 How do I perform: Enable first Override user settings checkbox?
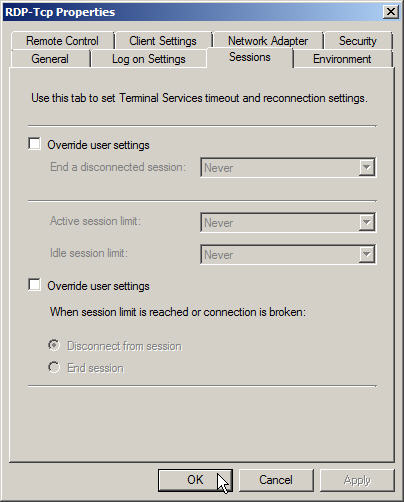[35, 144]
